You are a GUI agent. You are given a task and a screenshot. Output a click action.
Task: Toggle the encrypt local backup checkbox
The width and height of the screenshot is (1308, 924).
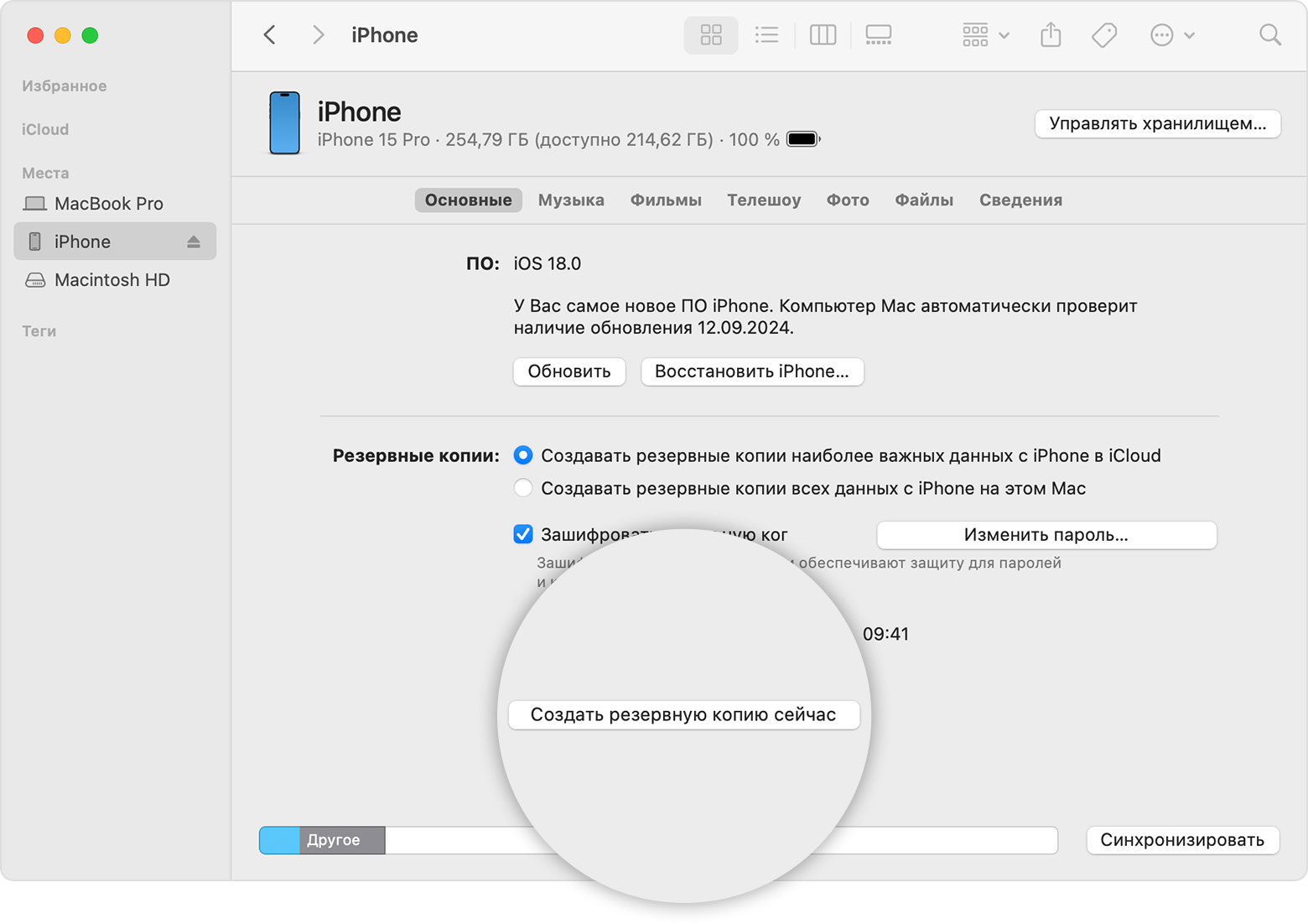point(523,534)
